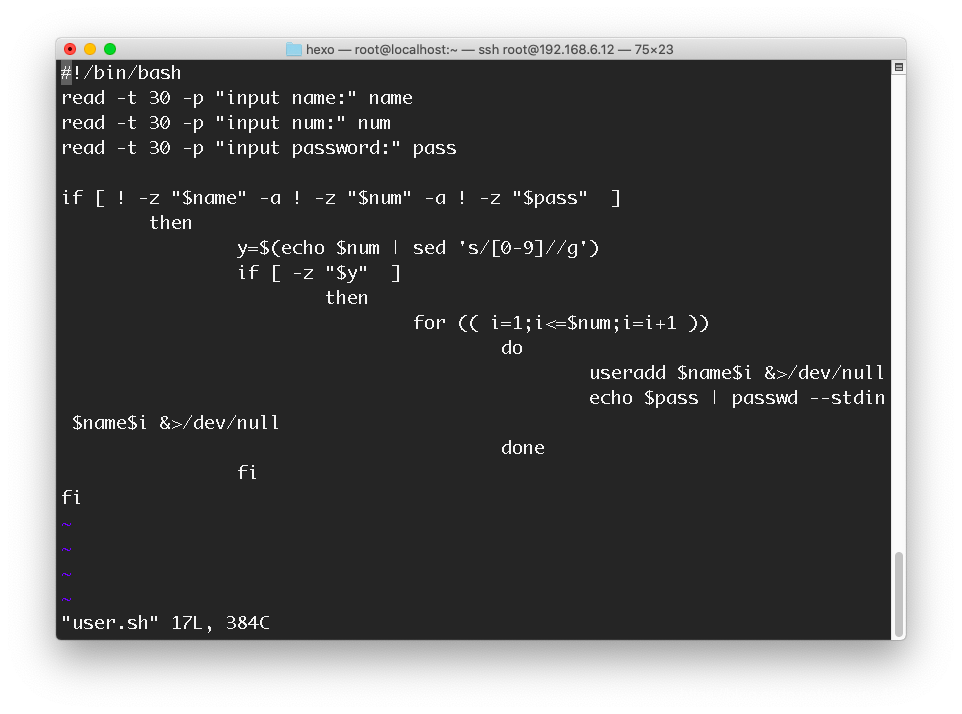Click the "for (( i=1;i<=$num;i=i+1 ))" line

point(561,323)
